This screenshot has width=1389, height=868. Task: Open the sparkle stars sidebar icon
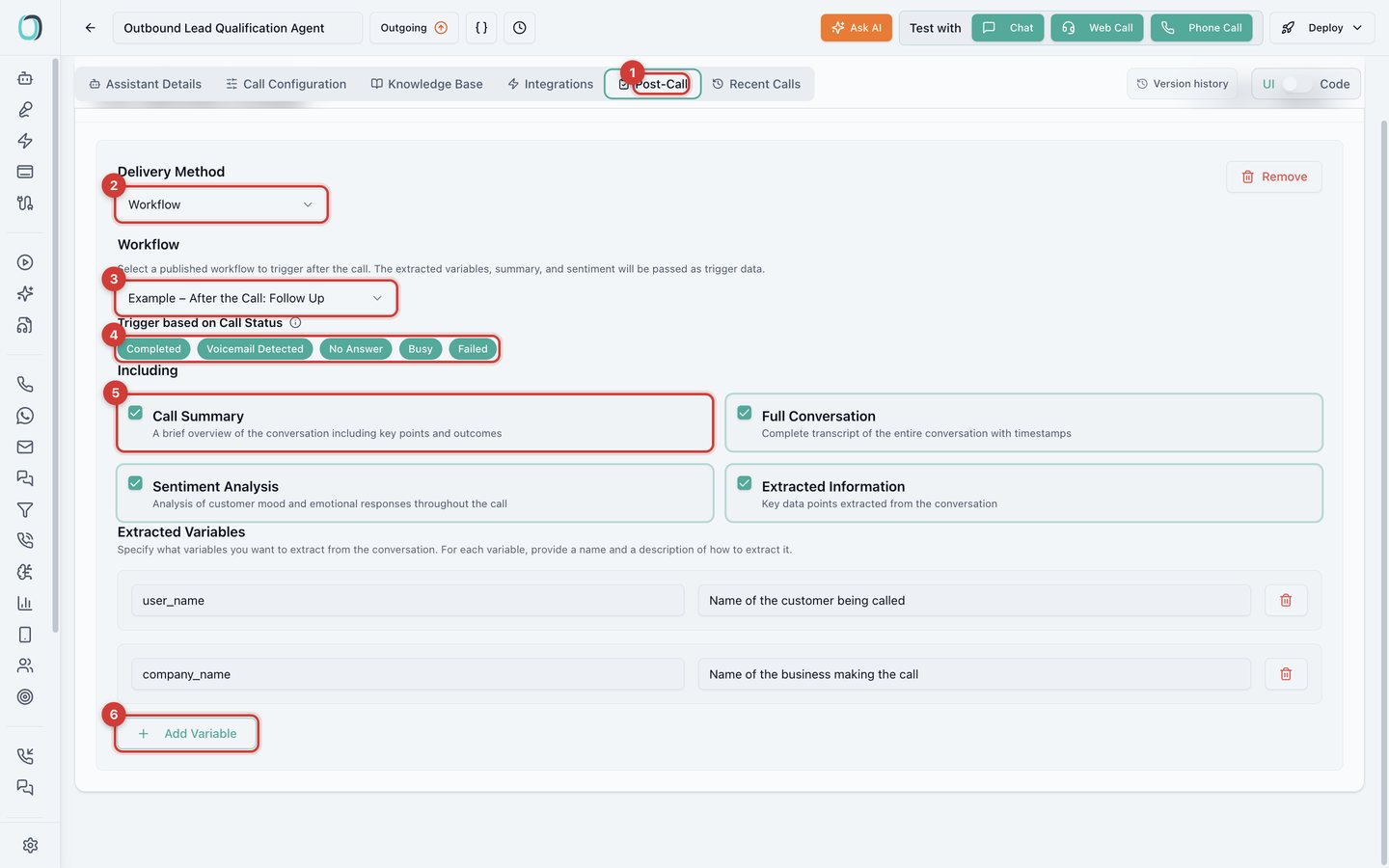click(25, 293)
